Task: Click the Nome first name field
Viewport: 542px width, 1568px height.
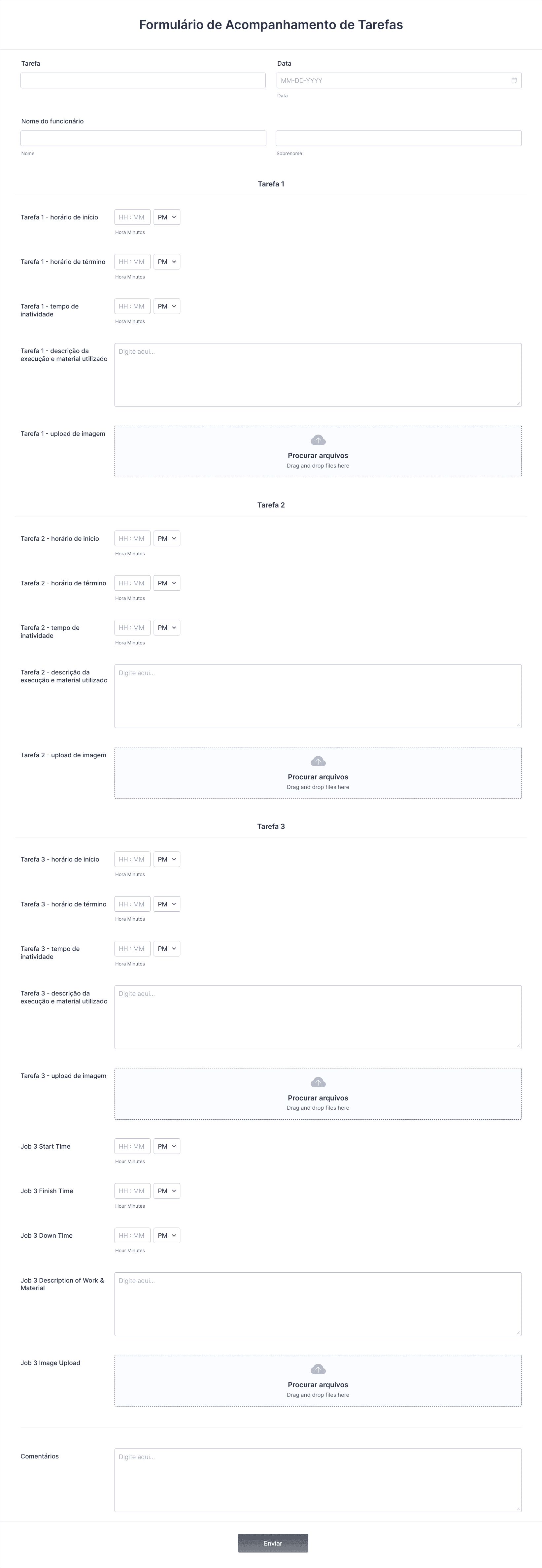Action: tap(143, 138)
